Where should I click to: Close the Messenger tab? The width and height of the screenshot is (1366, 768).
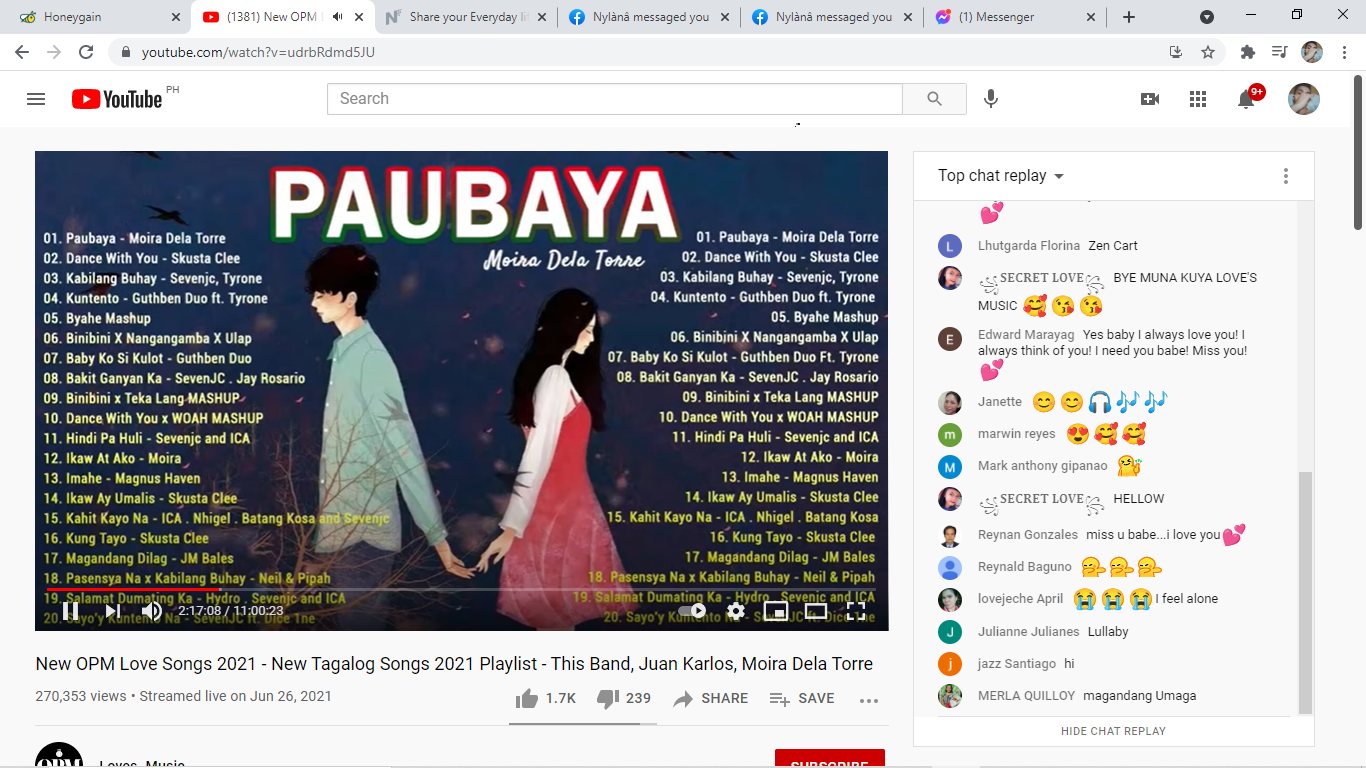click(x=1091, y=17)
